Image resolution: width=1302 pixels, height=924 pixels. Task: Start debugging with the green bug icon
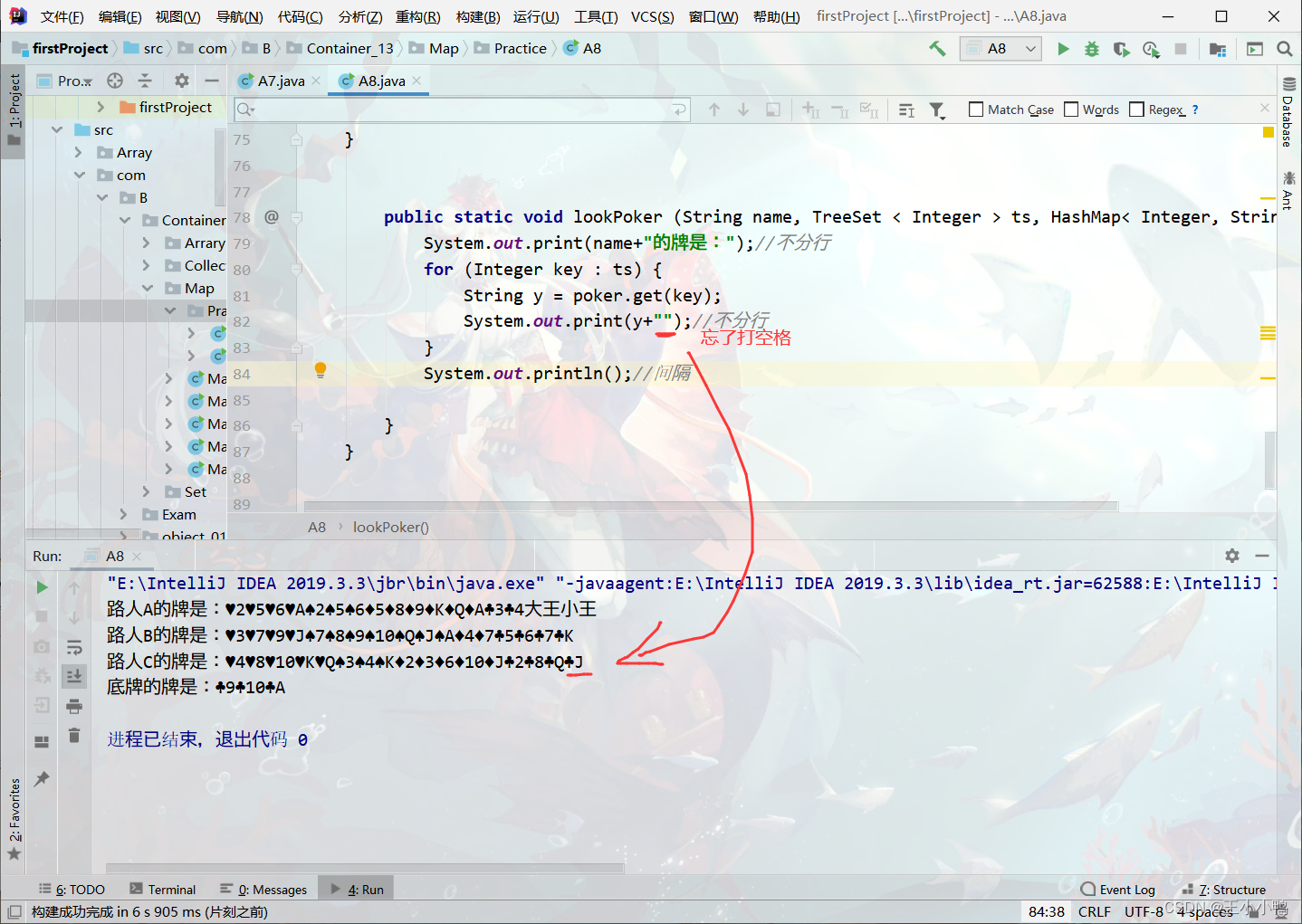pyautogui.click(x=1092, y=49)
